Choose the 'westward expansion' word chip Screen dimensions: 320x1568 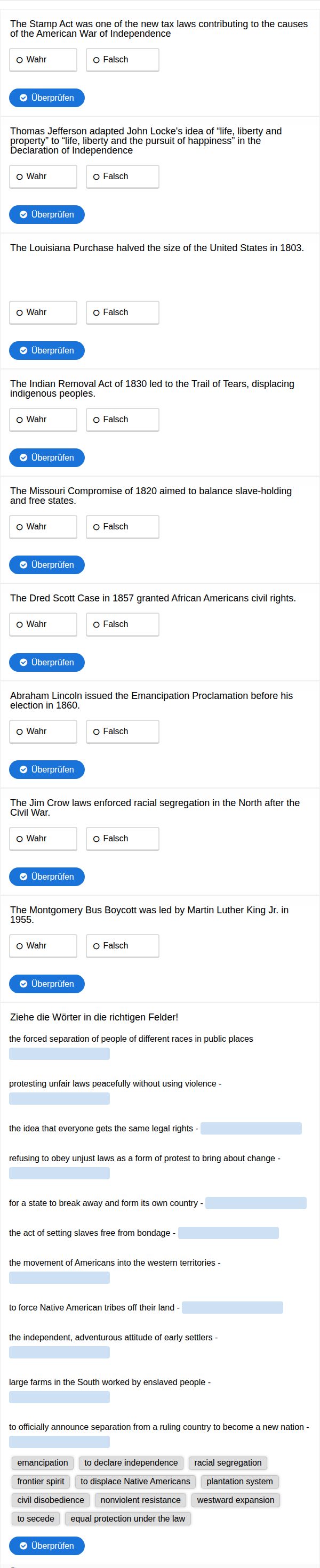click(235, 1500)
